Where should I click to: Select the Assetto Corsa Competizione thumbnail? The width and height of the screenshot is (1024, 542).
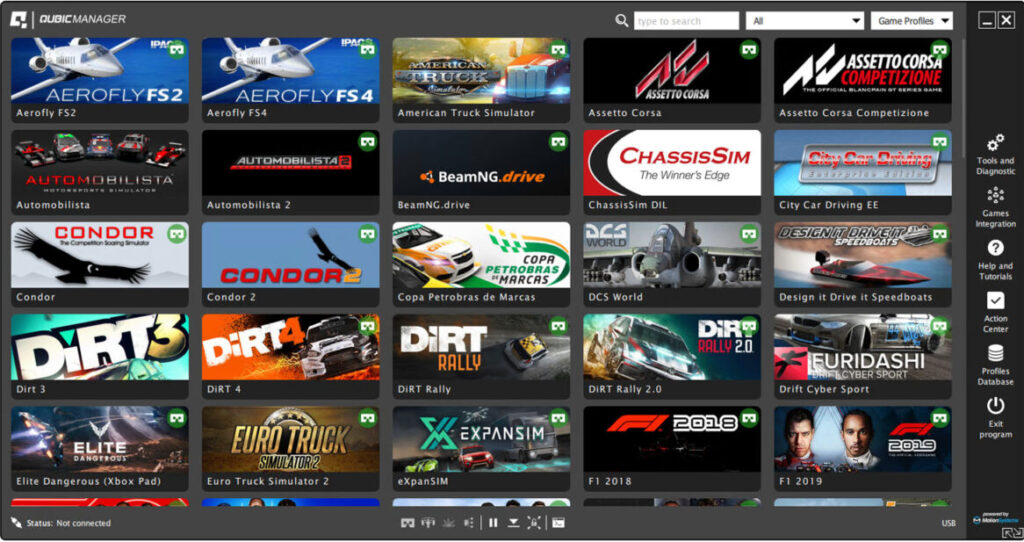click(x=863, y=71)
